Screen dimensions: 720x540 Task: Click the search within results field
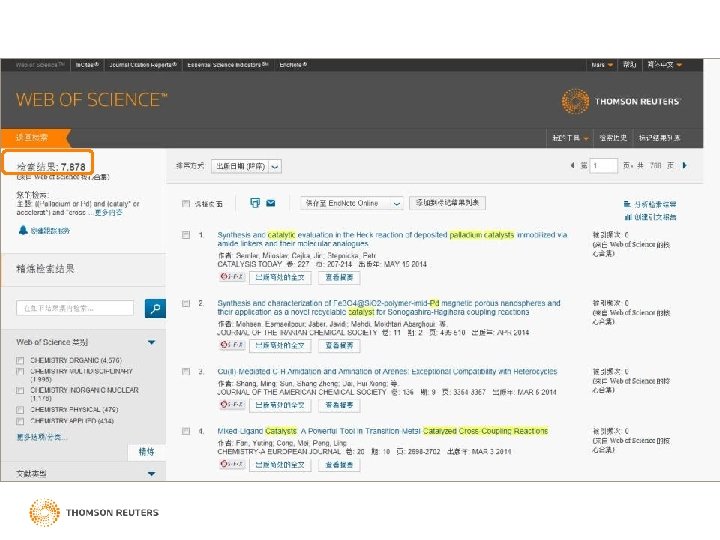coord(75,308)
